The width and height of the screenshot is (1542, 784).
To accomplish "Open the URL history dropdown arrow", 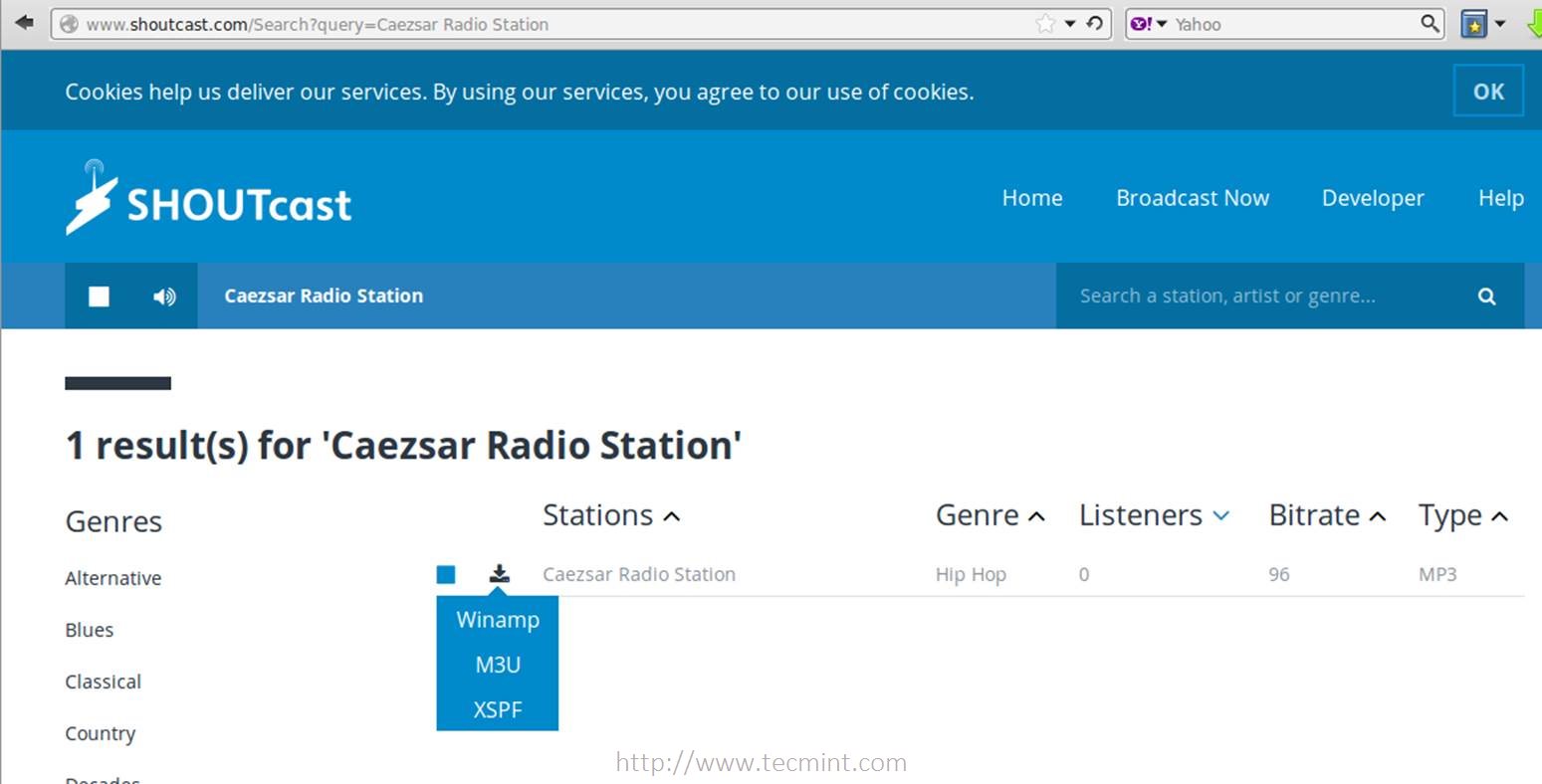I will (1070, 24).
